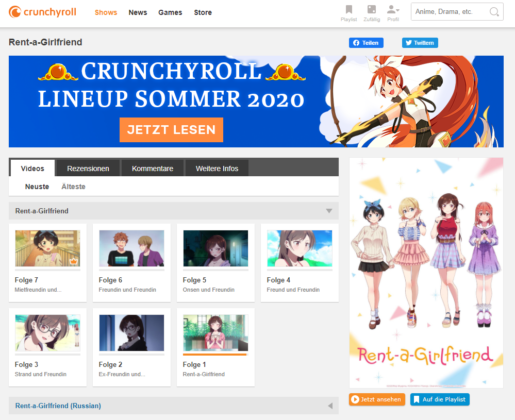Open the Profil user menu icon
The image size is (515, 420).
click(x=393, y=9)
